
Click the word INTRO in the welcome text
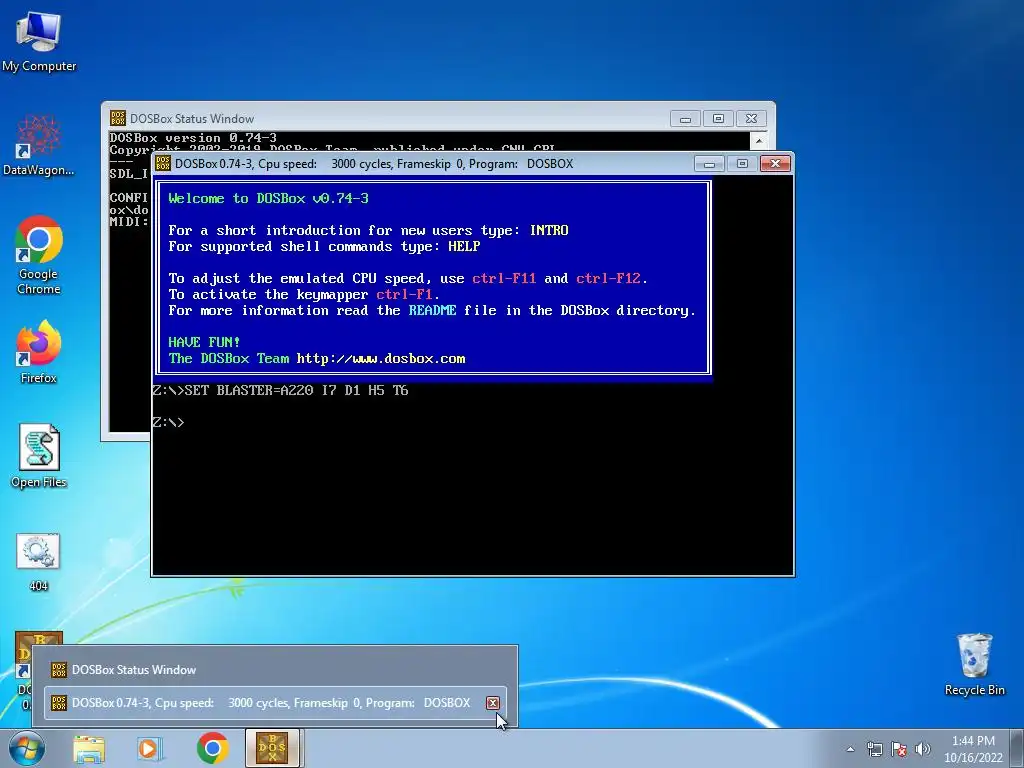click(549, 230)
